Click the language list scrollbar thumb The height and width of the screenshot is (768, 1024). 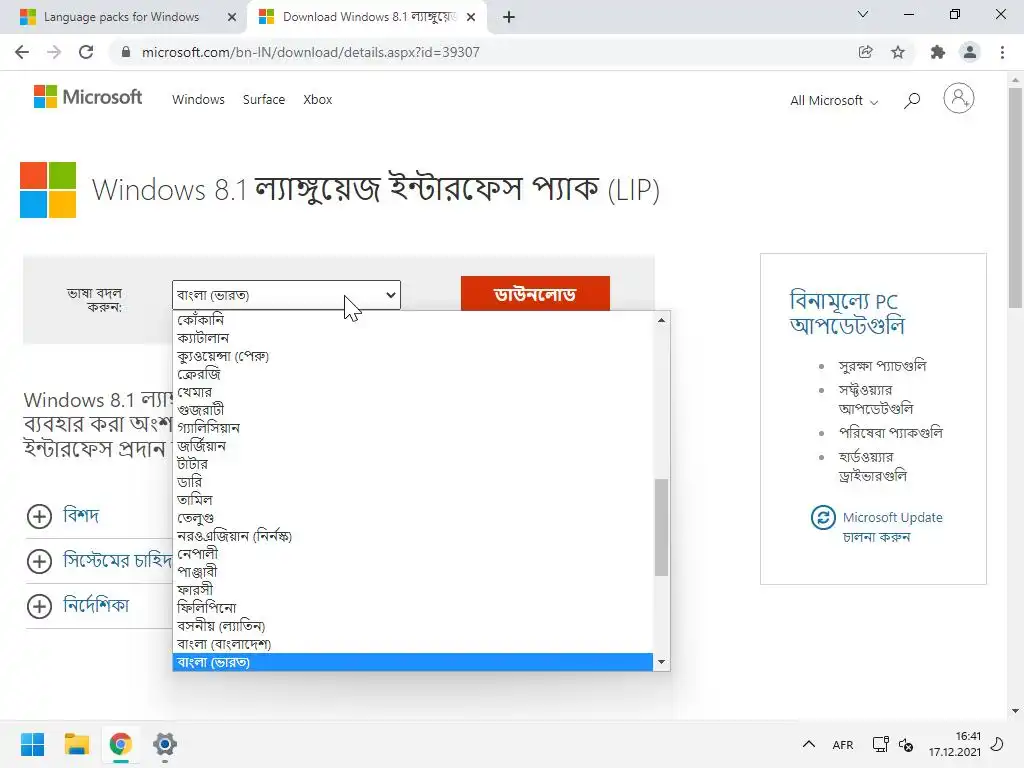coord(662,528)
